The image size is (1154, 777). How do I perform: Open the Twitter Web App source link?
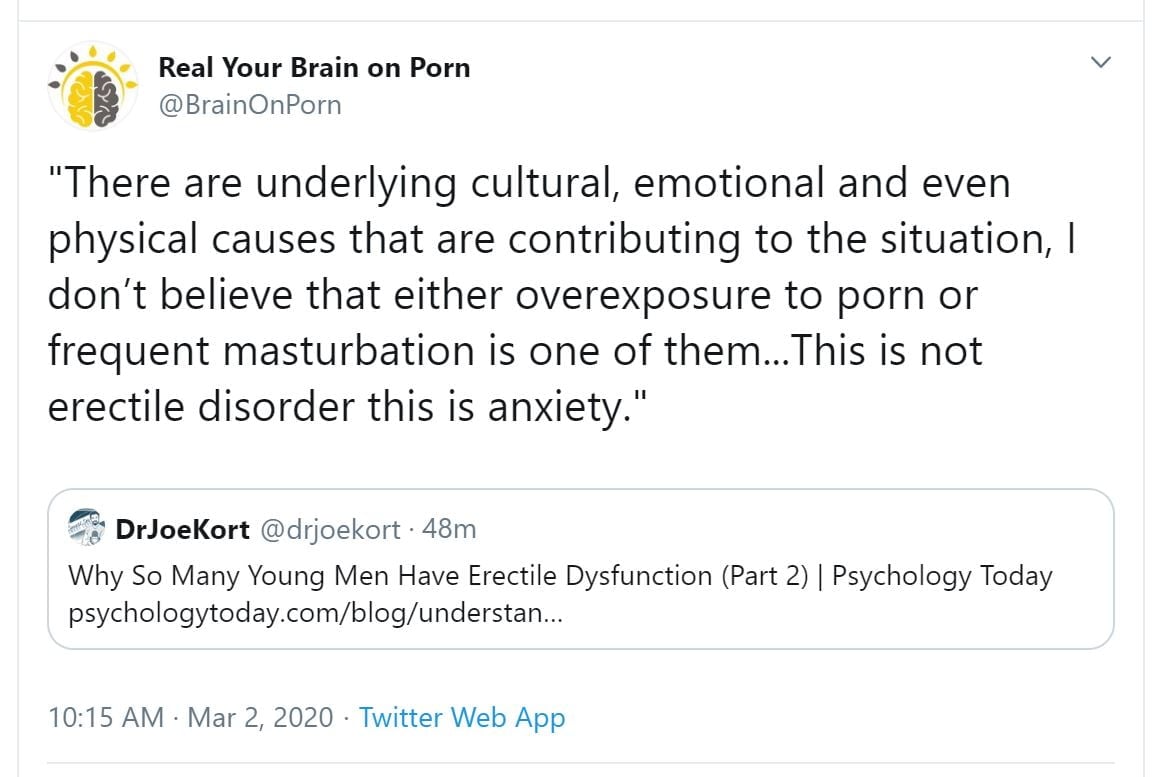462,718
